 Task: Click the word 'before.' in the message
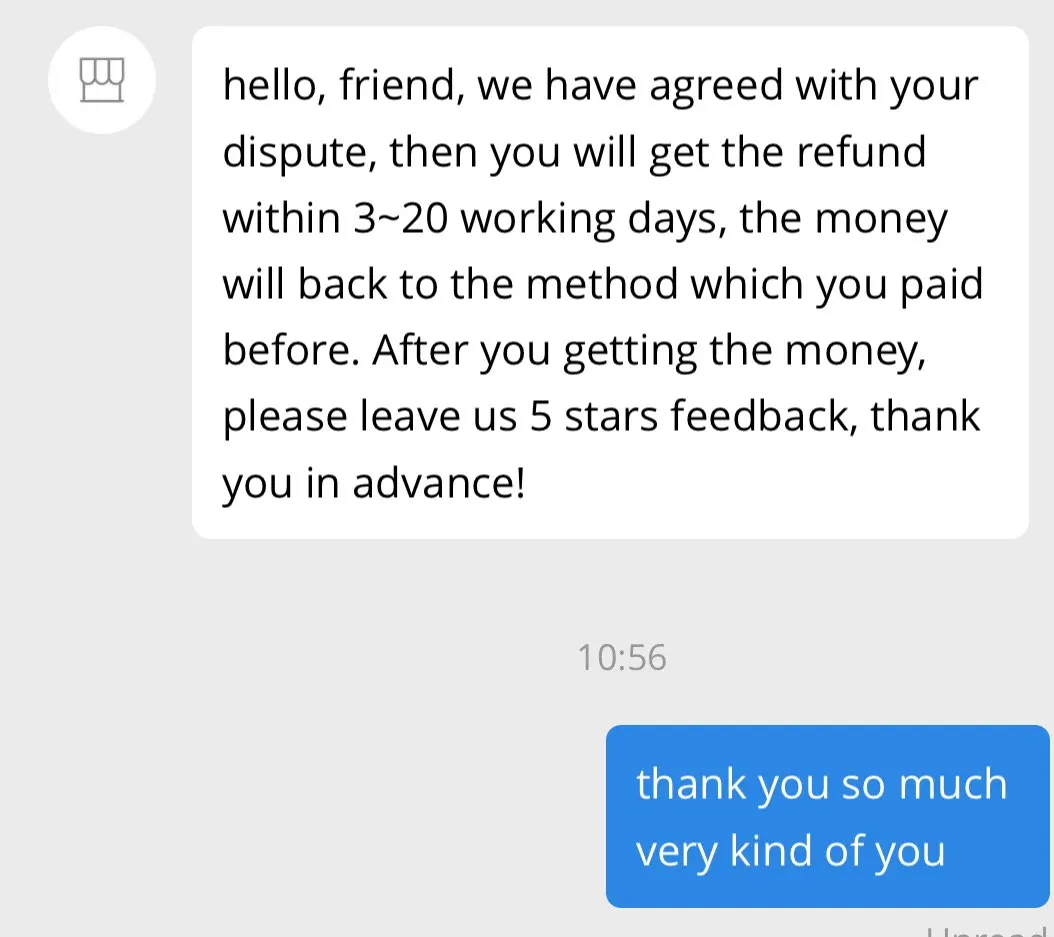291,350
